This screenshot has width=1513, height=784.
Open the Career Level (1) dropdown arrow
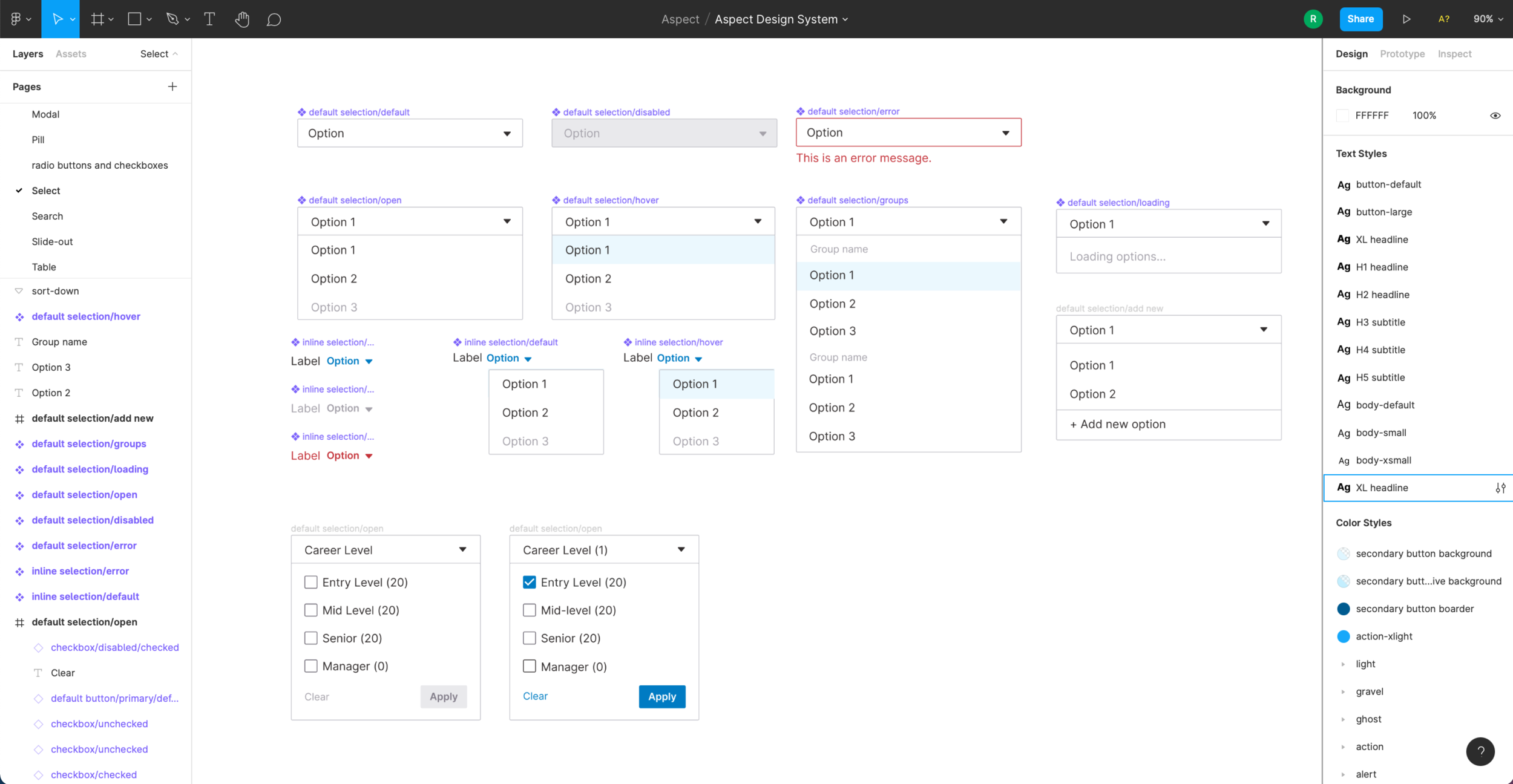click(681, 549)
